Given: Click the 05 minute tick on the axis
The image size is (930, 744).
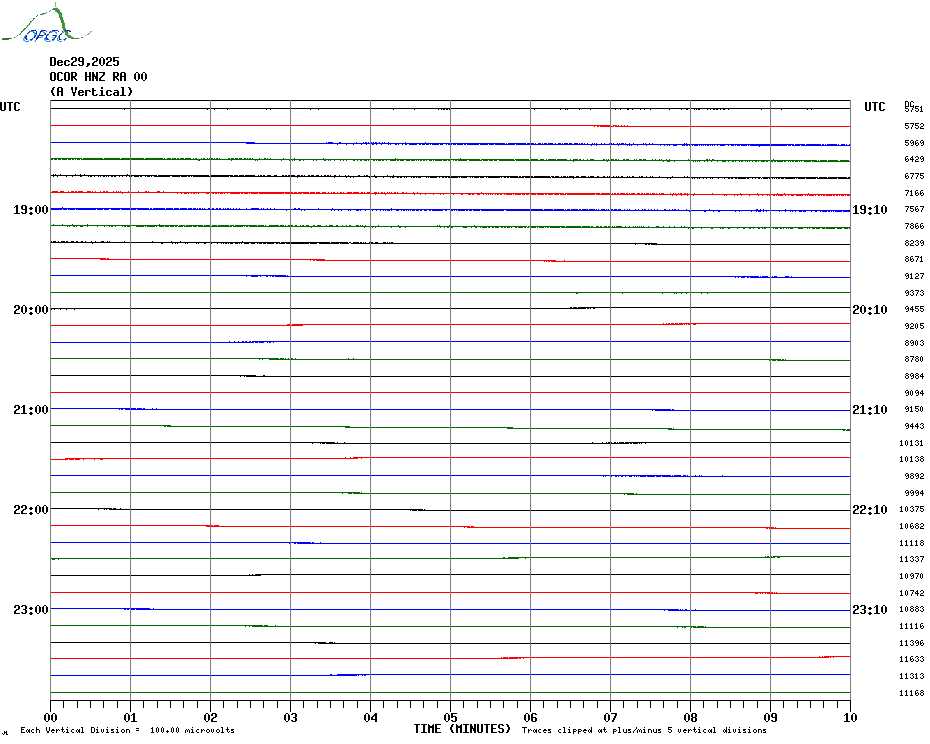Looking at the screenshot, I should pyautogui.click(x=450, y=717).
